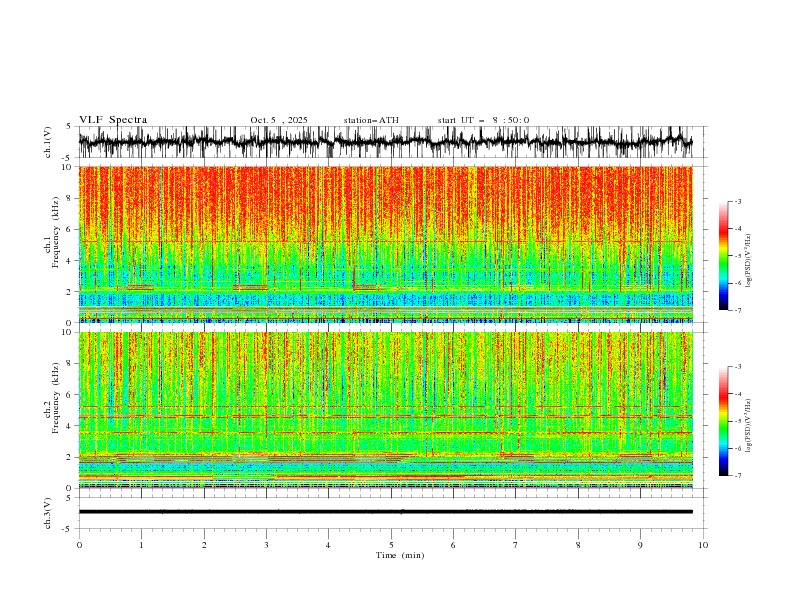Click the 4 kHz tick of ch.2 spectrogram
The height and width of the screenshot is (612, 792).
pos(69,426)
